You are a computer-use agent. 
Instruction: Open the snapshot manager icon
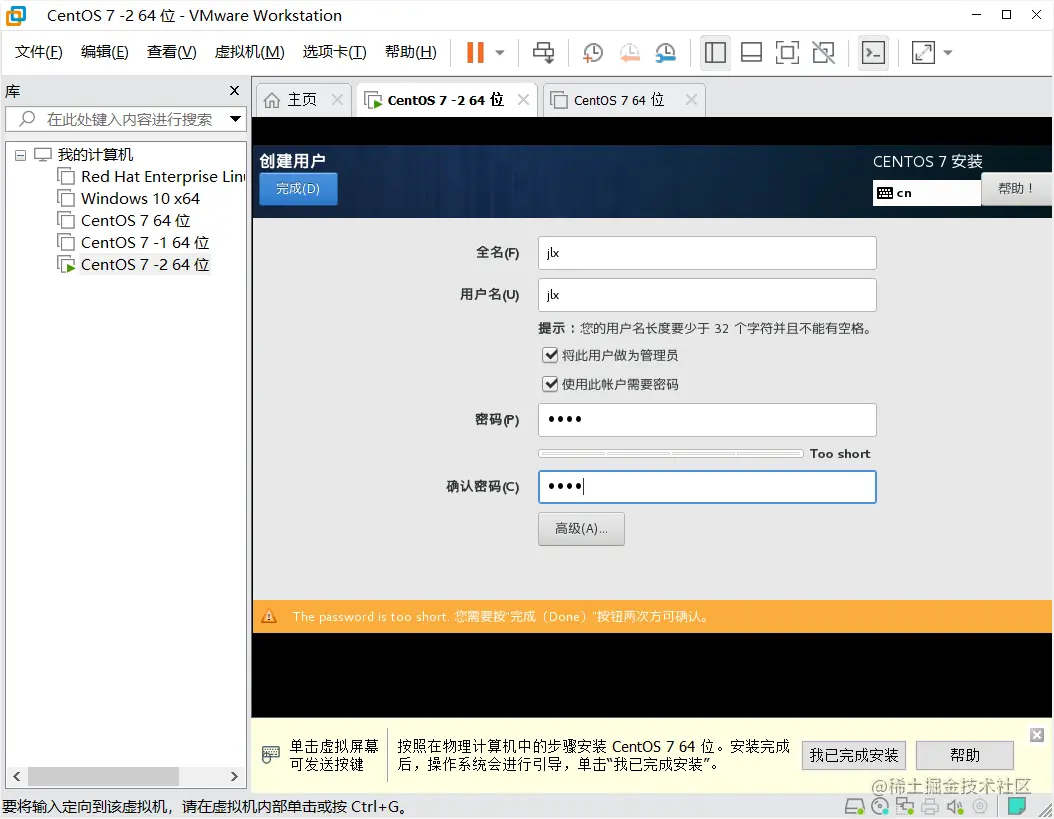pos(665,52)
